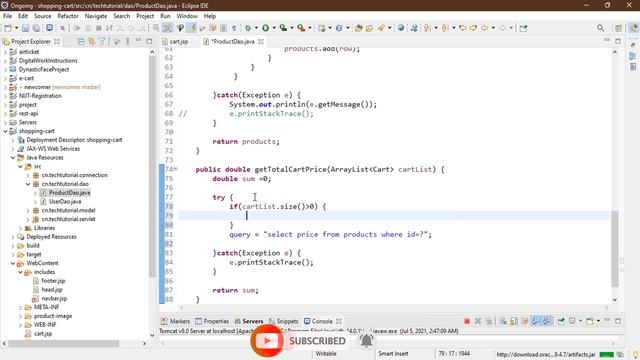Click the green Run button icon
640x360 pixels.
265,28
